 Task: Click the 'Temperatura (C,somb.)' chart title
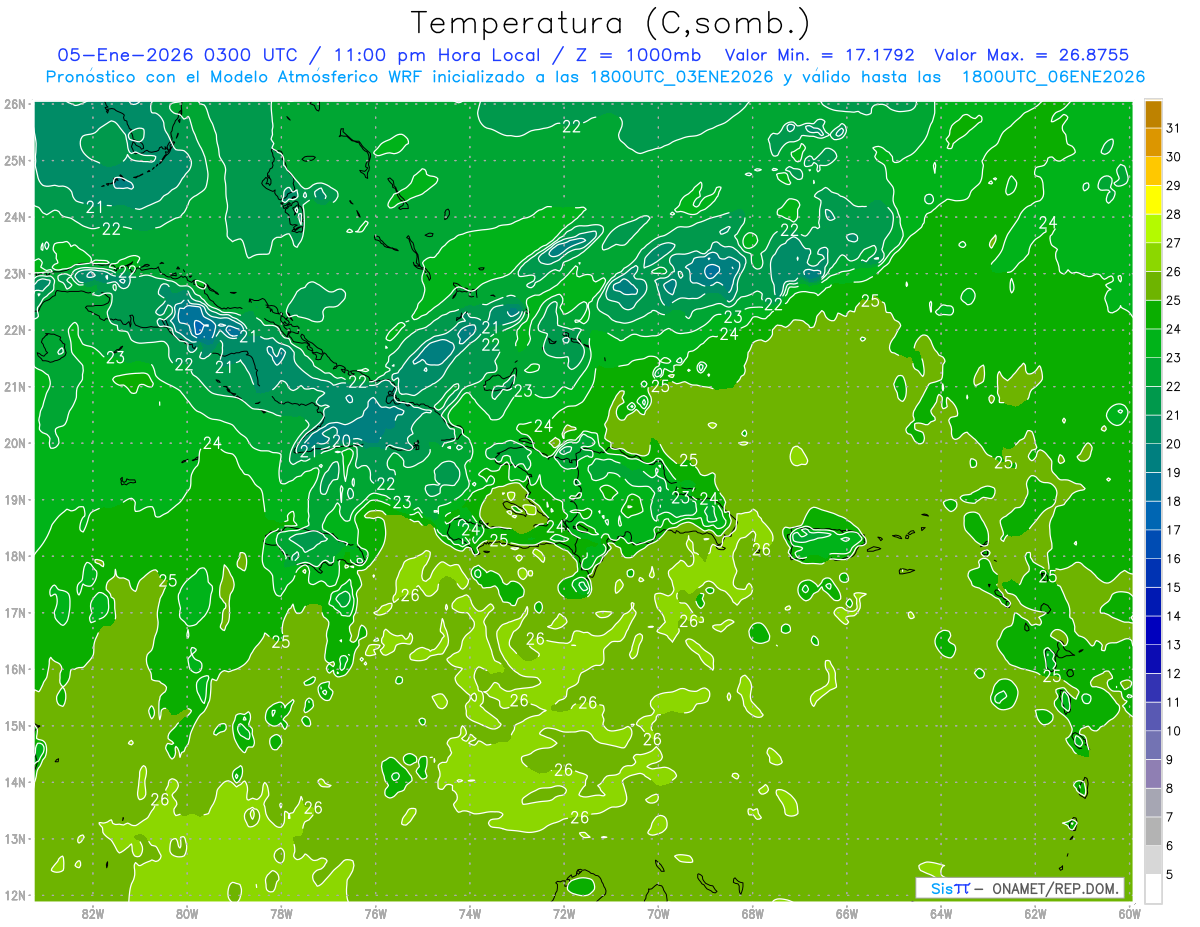pos(611,22)
